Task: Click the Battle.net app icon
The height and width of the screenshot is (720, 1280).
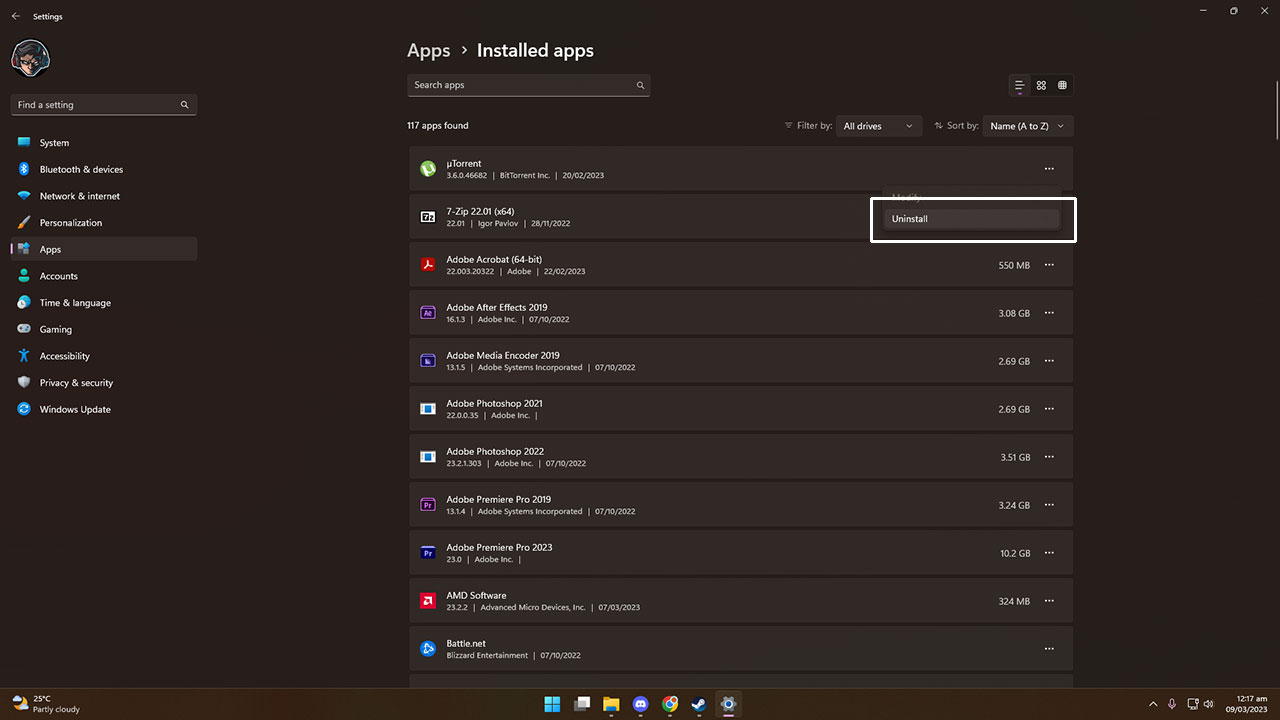Action: [x=428, y=649]
